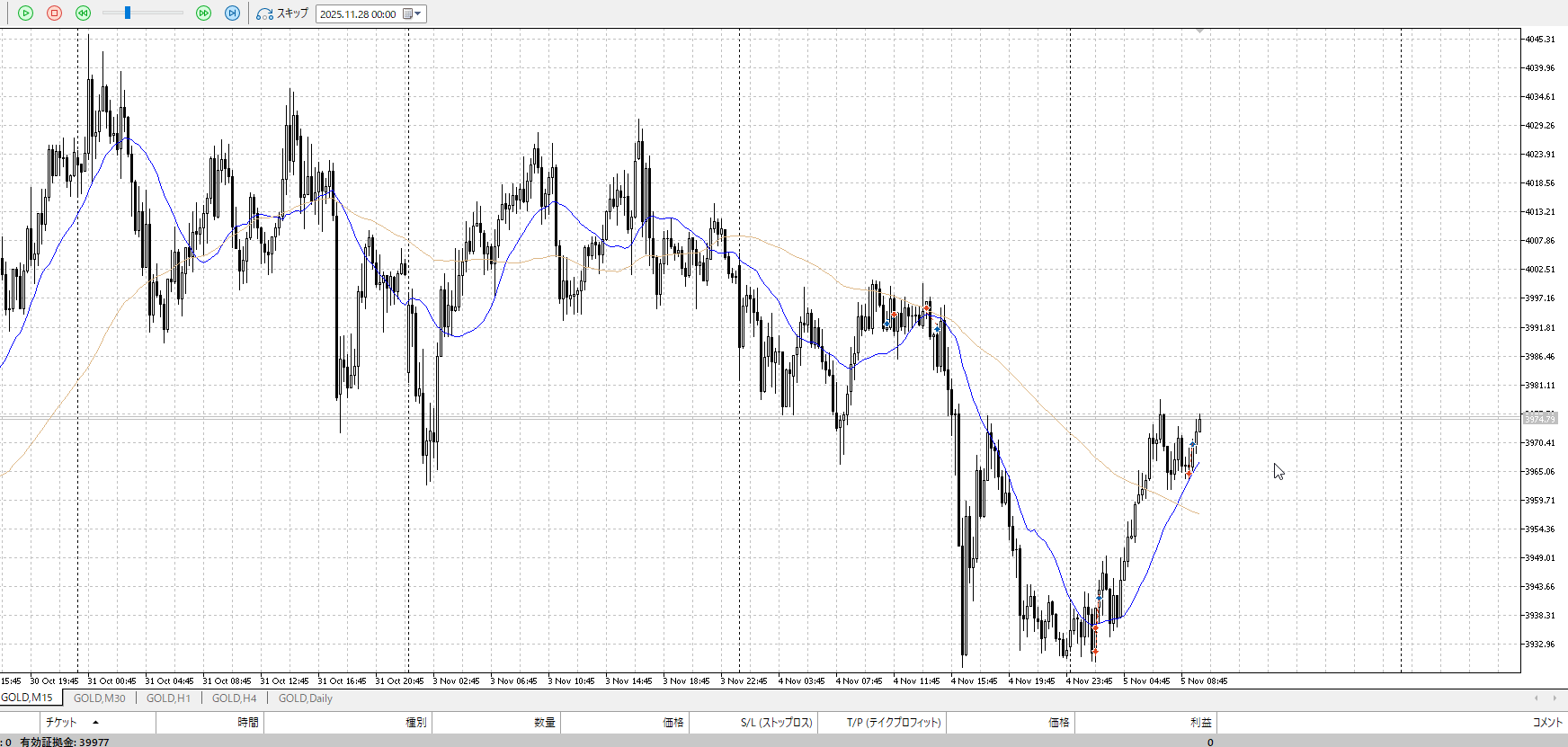Click the スキップ skip button
1568x747 pixels.
[x=282, y=13]
